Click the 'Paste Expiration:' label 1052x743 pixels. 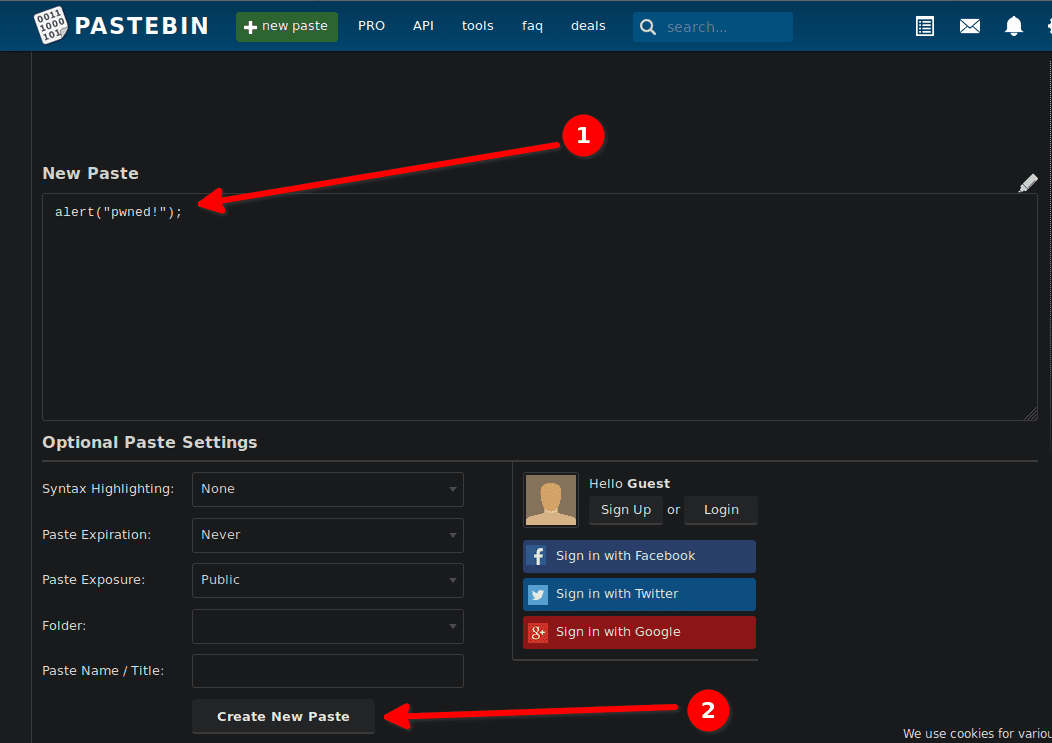(x=97, y=535)
